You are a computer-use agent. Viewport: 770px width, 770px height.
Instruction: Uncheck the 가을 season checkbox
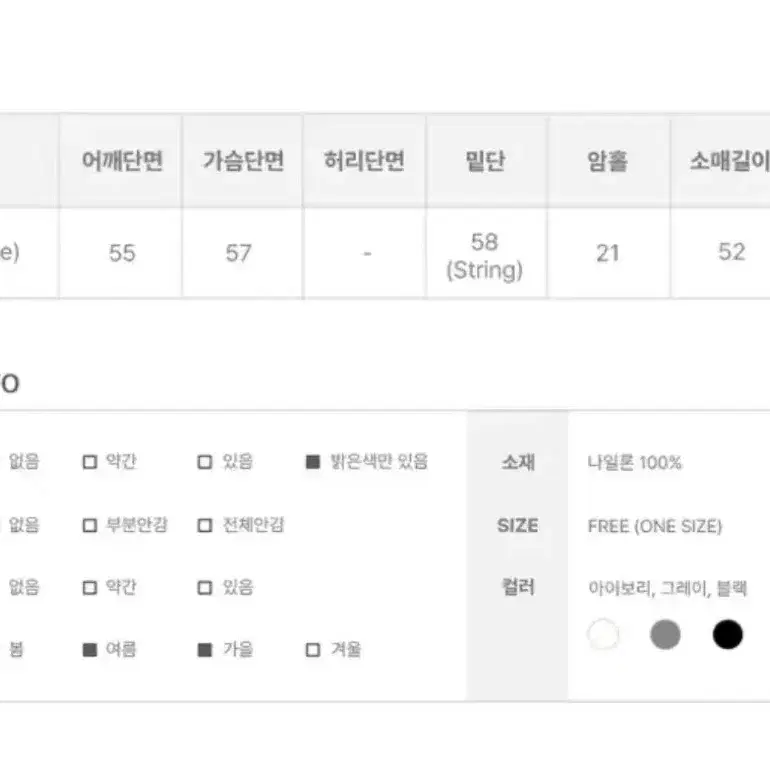coord(205,650)
